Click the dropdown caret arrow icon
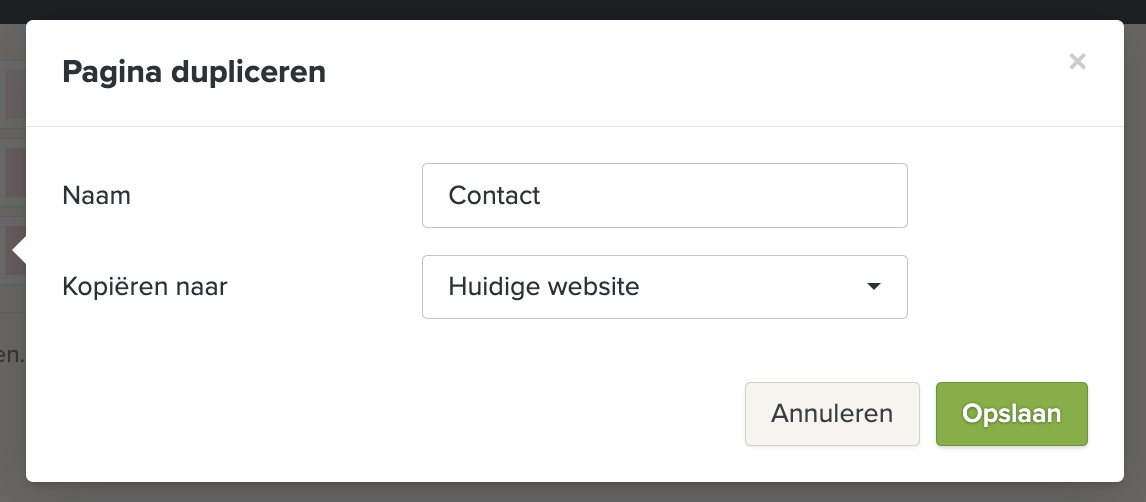 873,287
